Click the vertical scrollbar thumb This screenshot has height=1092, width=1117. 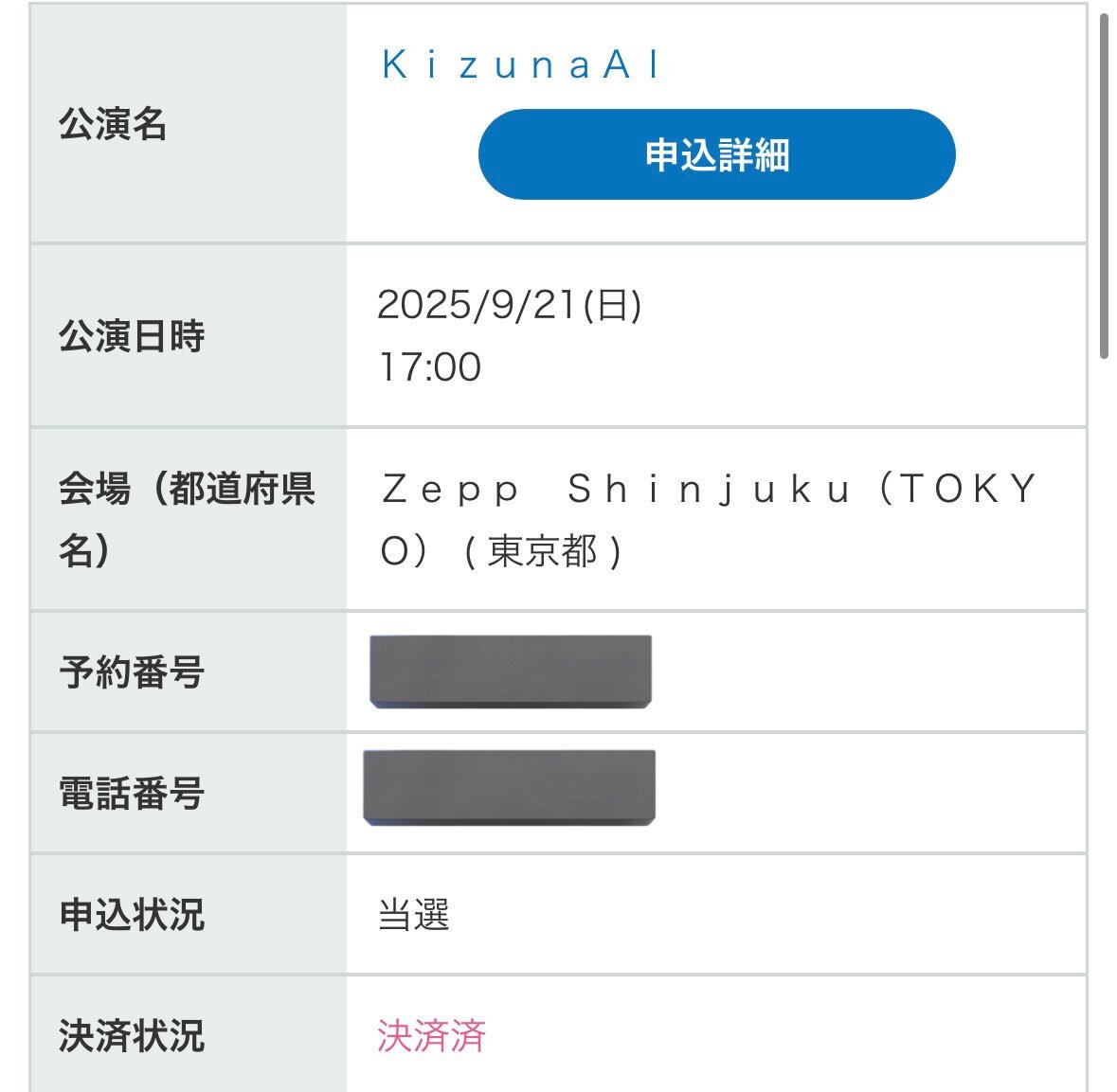(1104, 186)
